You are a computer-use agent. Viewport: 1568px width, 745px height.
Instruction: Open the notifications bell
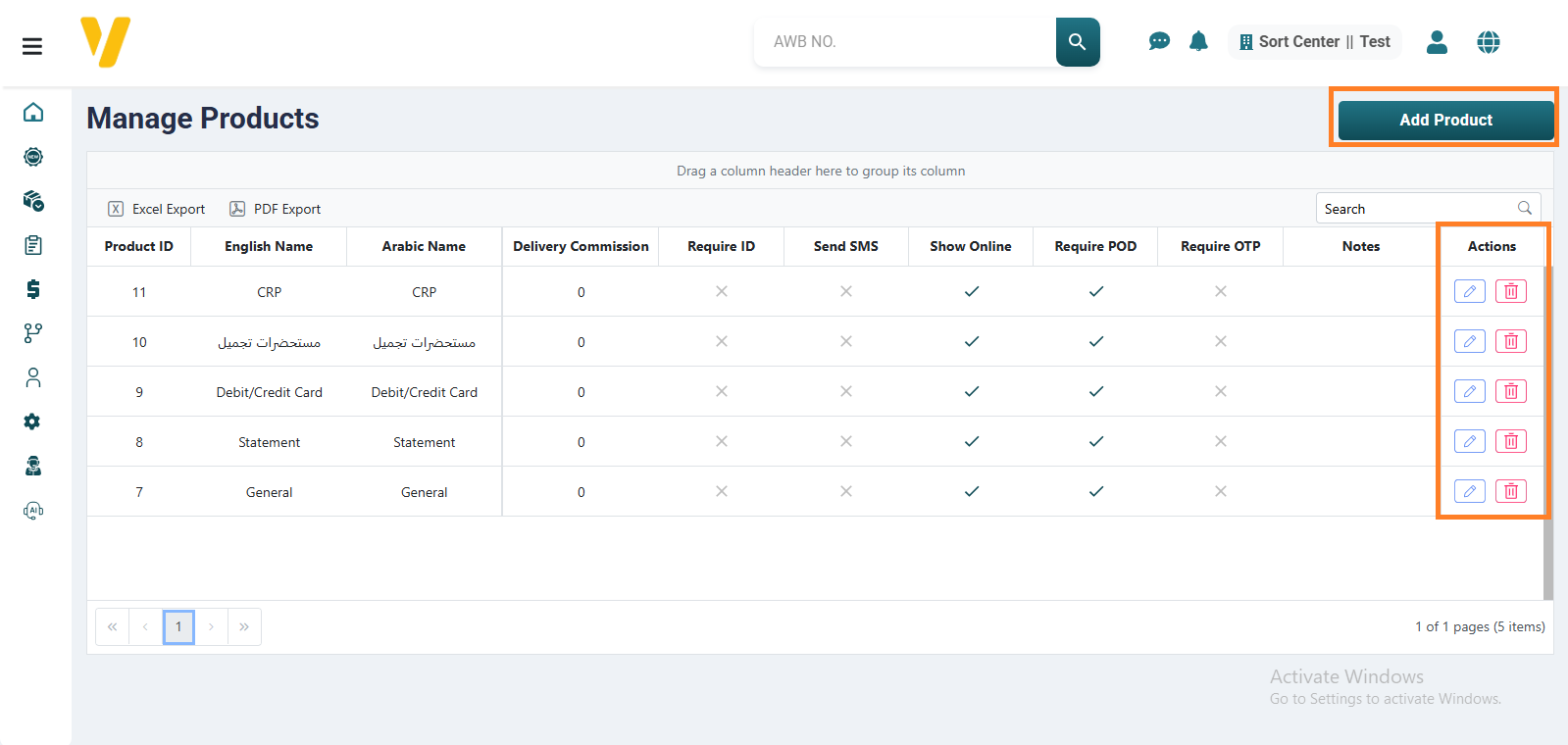click(x=1198, y=41)
